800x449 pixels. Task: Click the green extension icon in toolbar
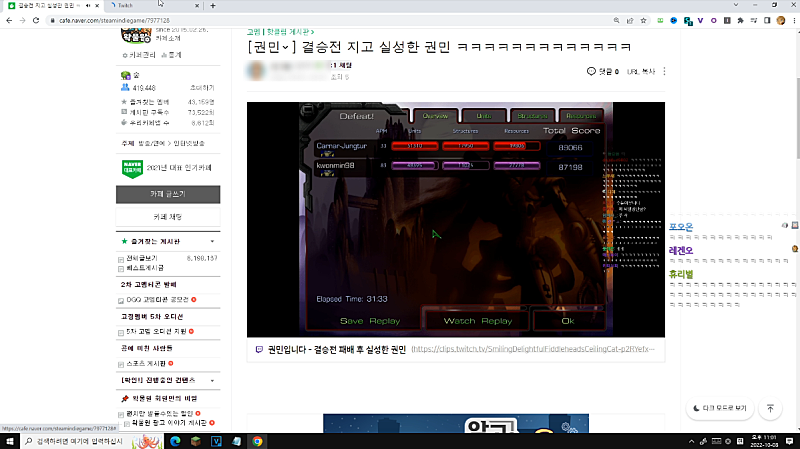tap(660, 20)
